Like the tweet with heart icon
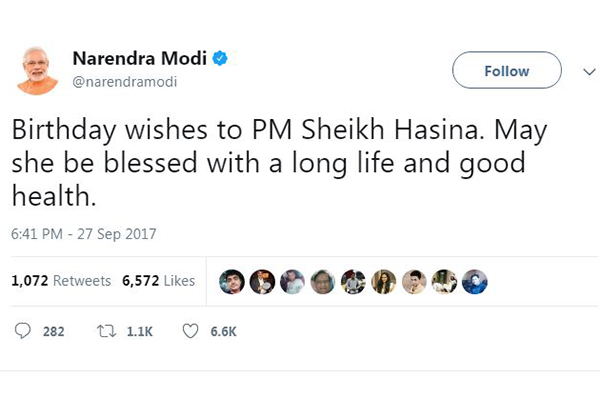The height and width of the screenshot is (399, 600). [190, 331]
